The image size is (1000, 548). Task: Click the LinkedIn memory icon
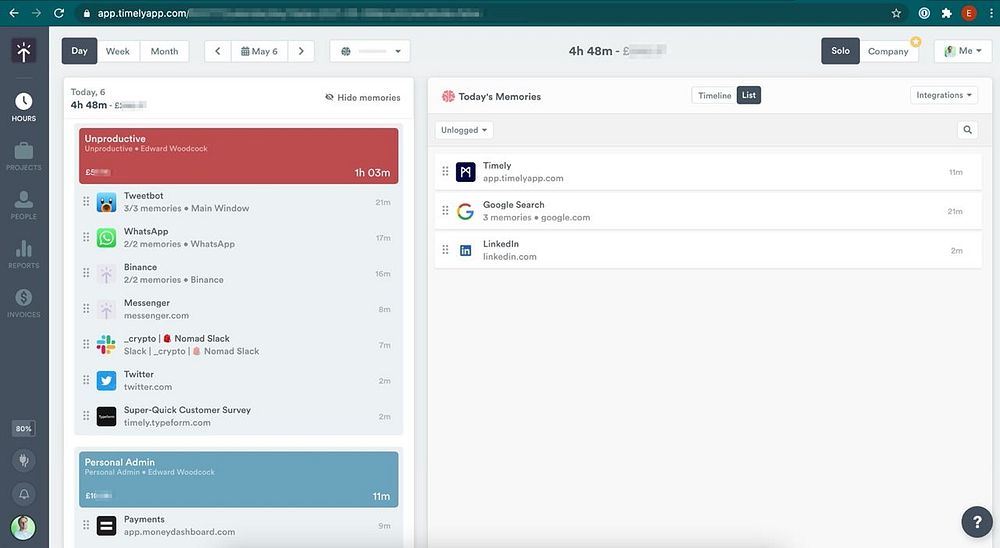(x=466, y=251)
